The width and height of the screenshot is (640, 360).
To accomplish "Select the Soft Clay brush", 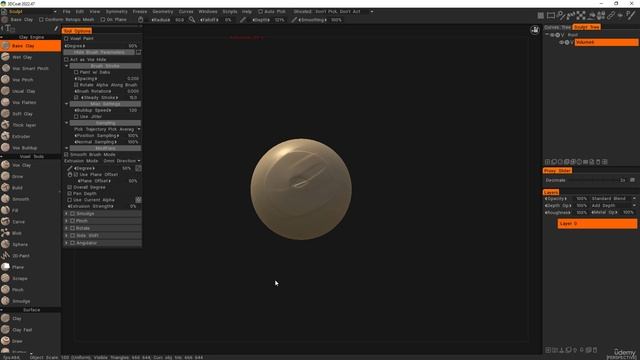I will coord(31,114).
